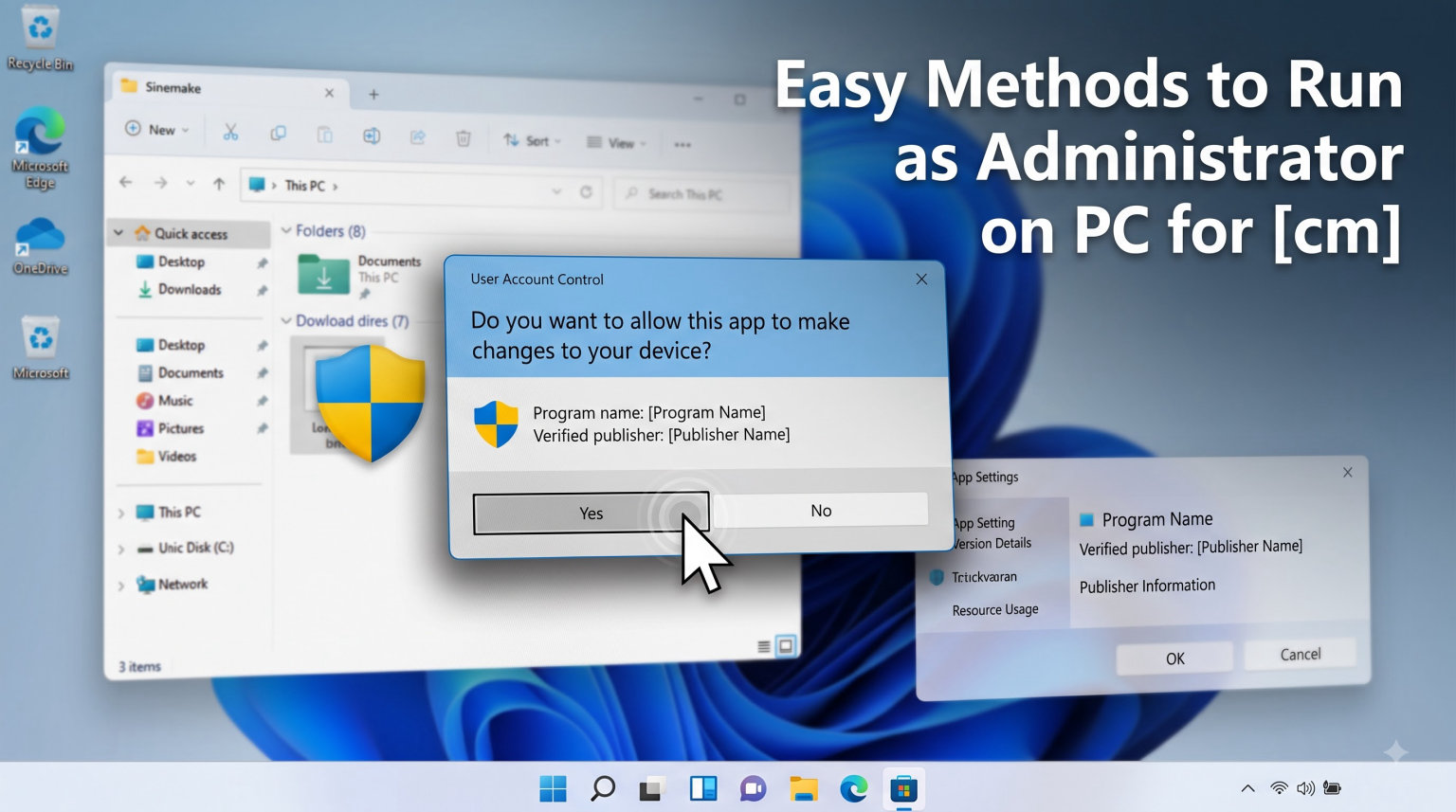Click Yes in User Account Control dialog
Image resolution: width=1456 pixels, height=812 pixels.
(x=591, y=513)
